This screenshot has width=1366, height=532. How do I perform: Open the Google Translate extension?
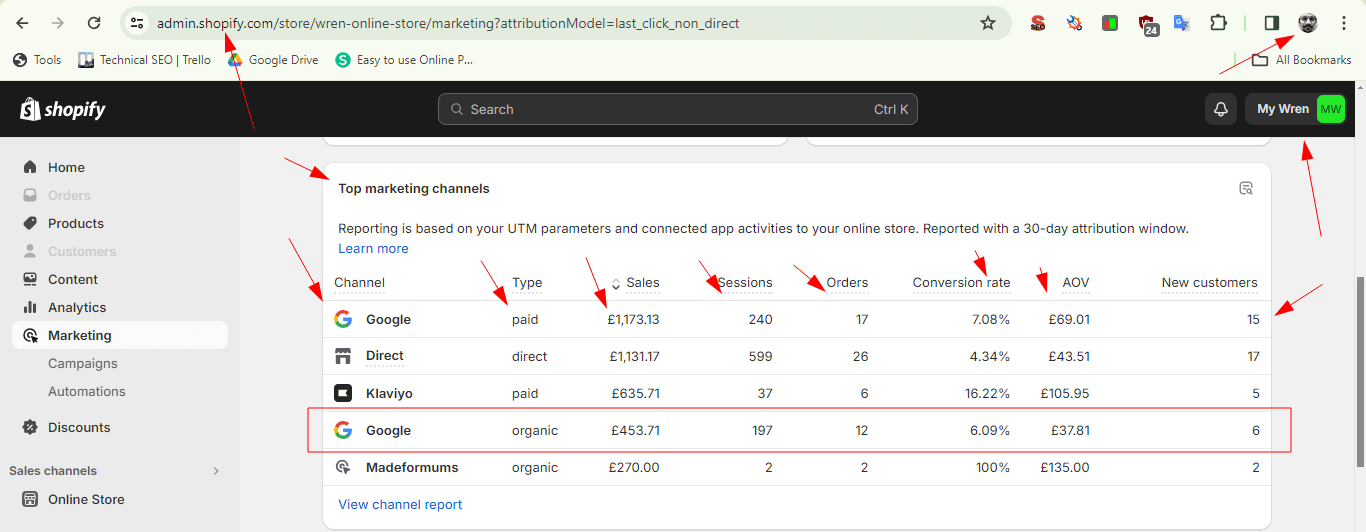(x=1182, y=23)
